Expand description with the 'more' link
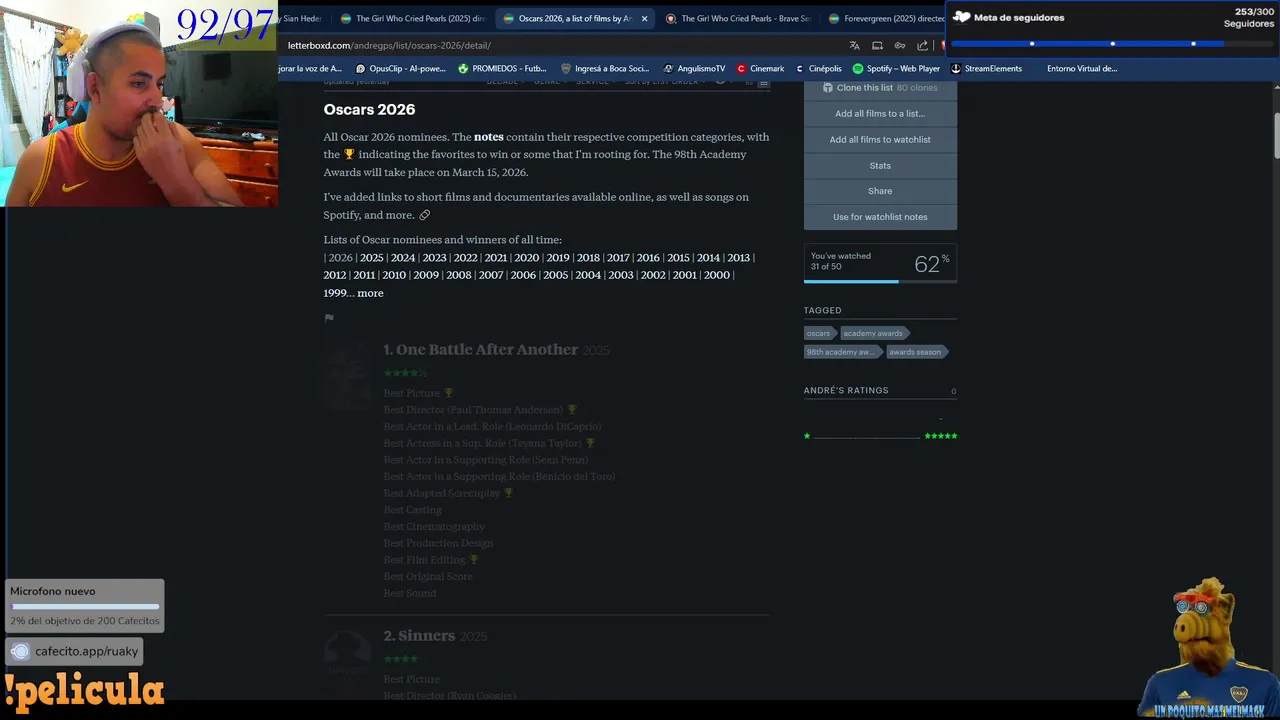This screenshot has height=720, width=1280. pos(370,293)
